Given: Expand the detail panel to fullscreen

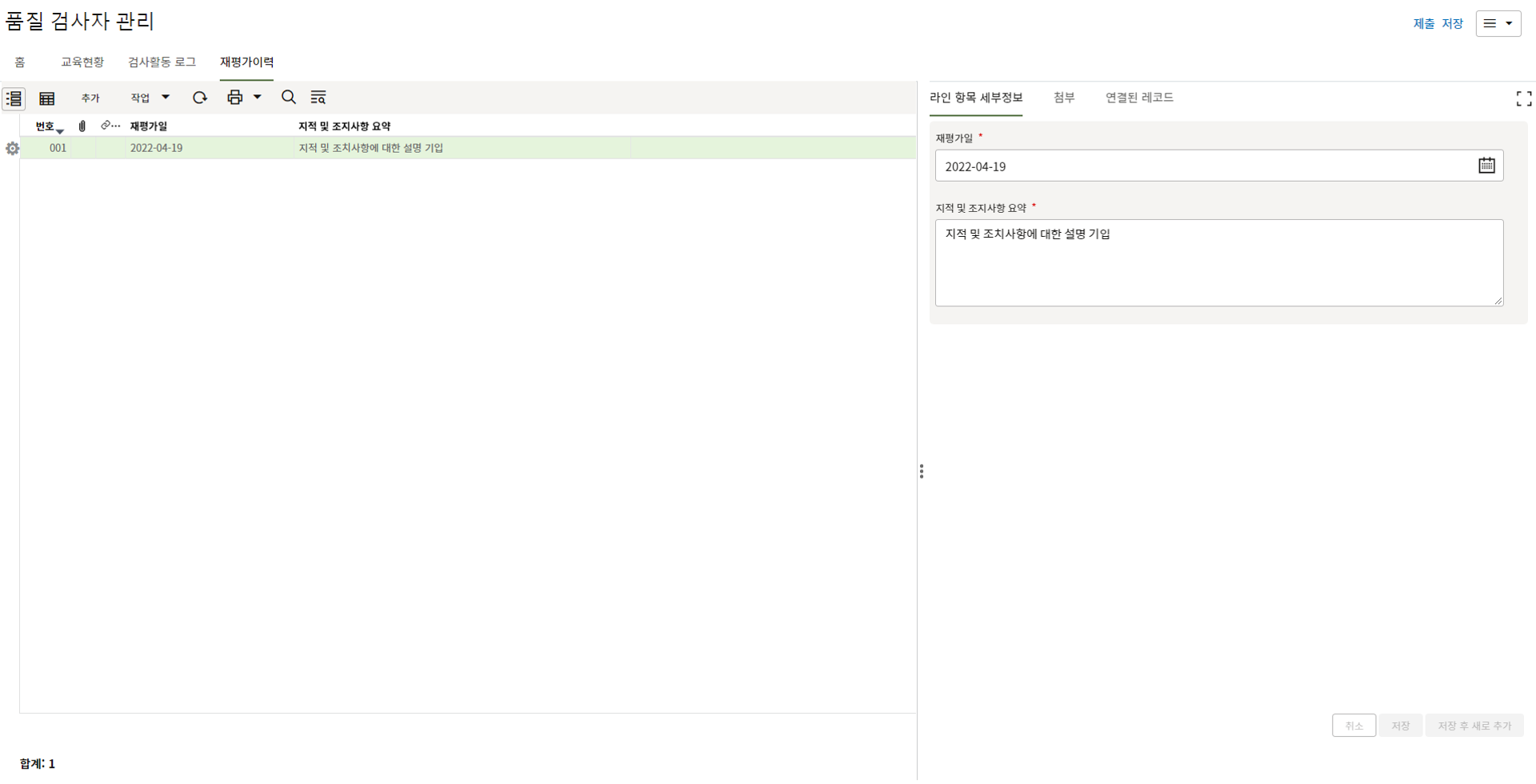Looking at the screenshot, I should pyautogui.click(x=1523, y=98).
